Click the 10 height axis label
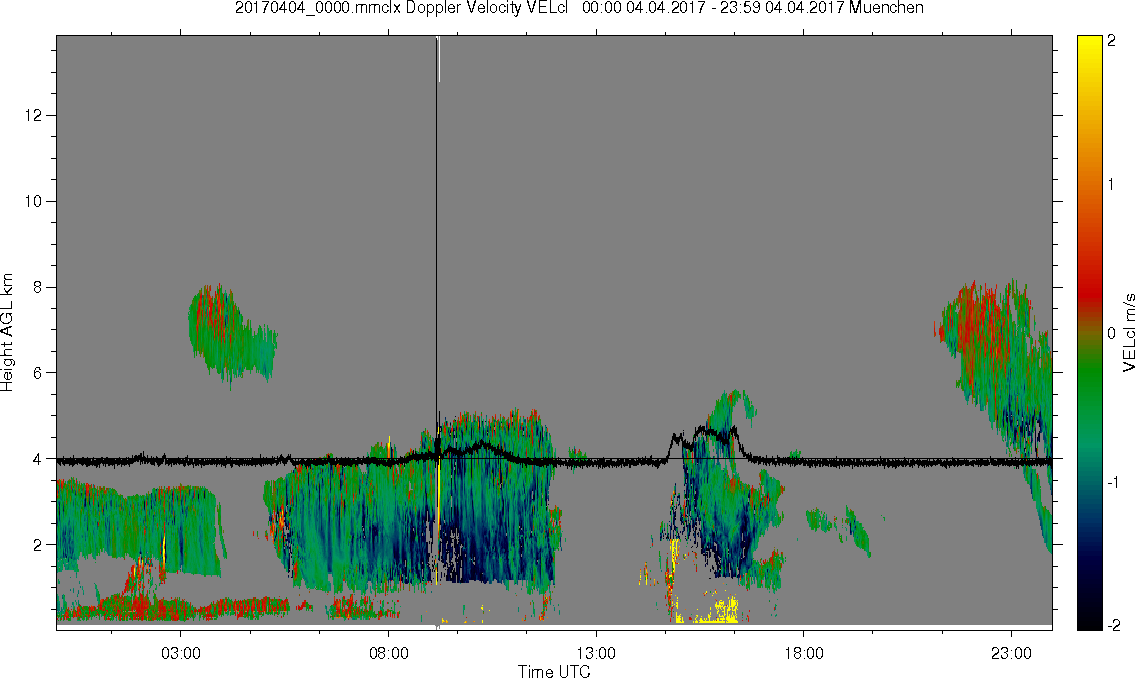The width and height of the screenshot is (1135, 678). tap(33, 201)
